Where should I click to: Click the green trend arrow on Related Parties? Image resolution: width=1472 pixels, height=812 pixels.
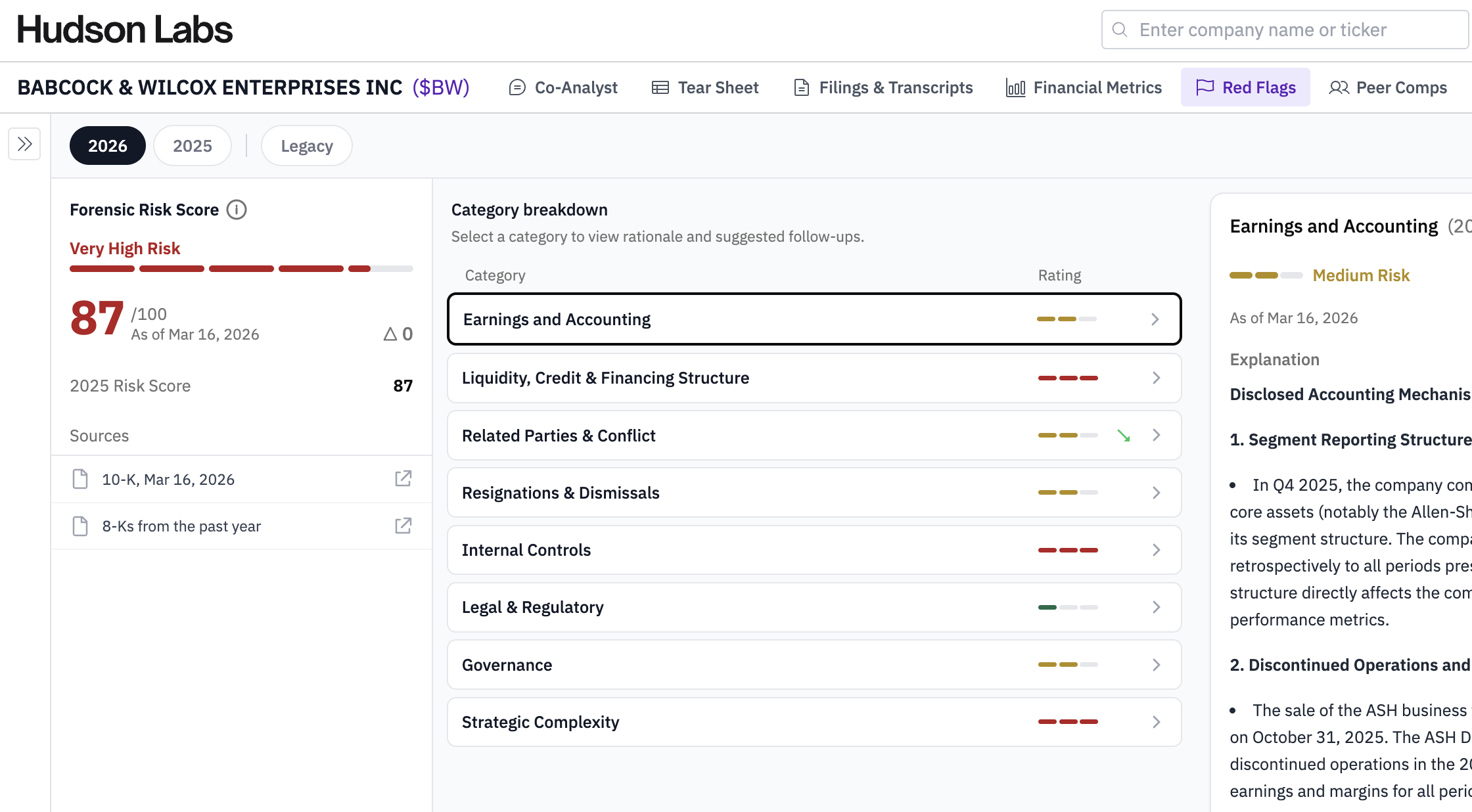pos(1124,436)
